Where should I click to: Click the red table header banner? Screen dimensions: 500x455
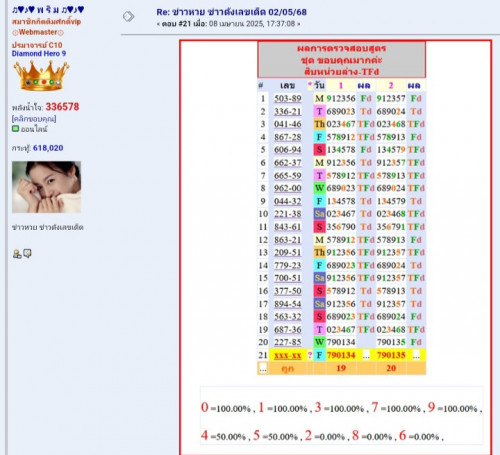tap(342, 60)
